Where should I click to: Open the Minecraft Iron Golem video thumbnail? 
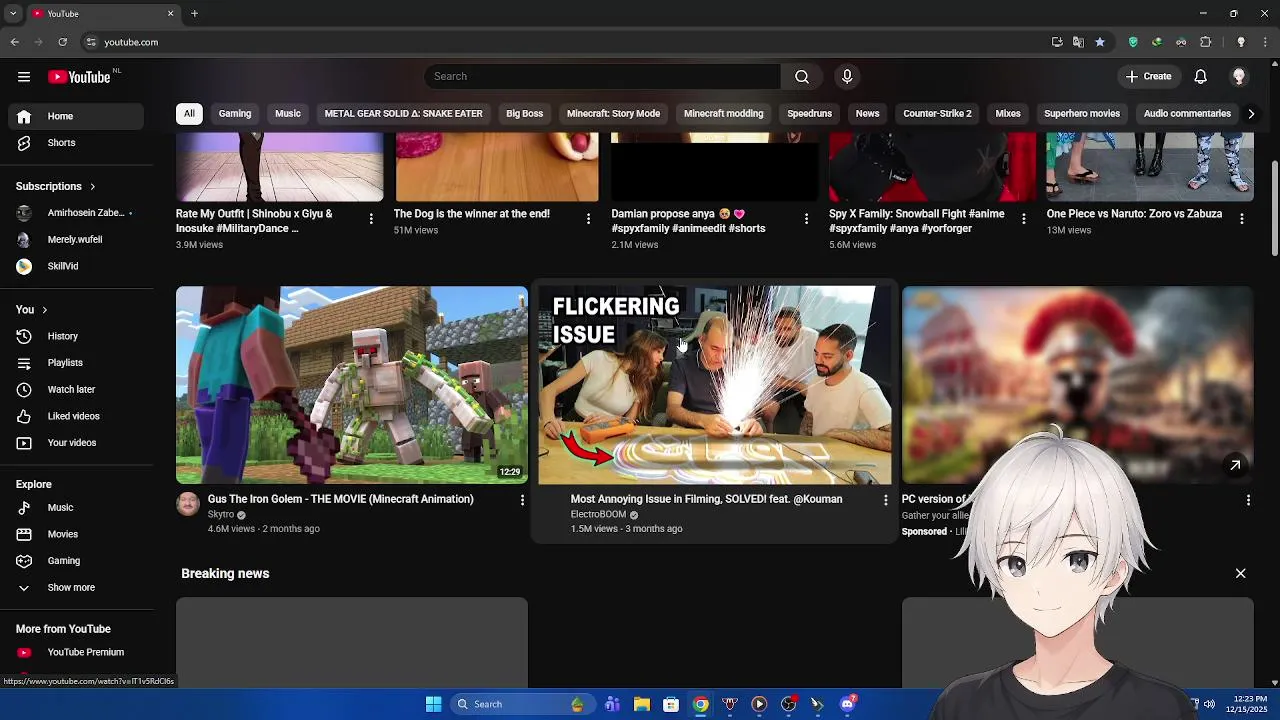[352, 385]
